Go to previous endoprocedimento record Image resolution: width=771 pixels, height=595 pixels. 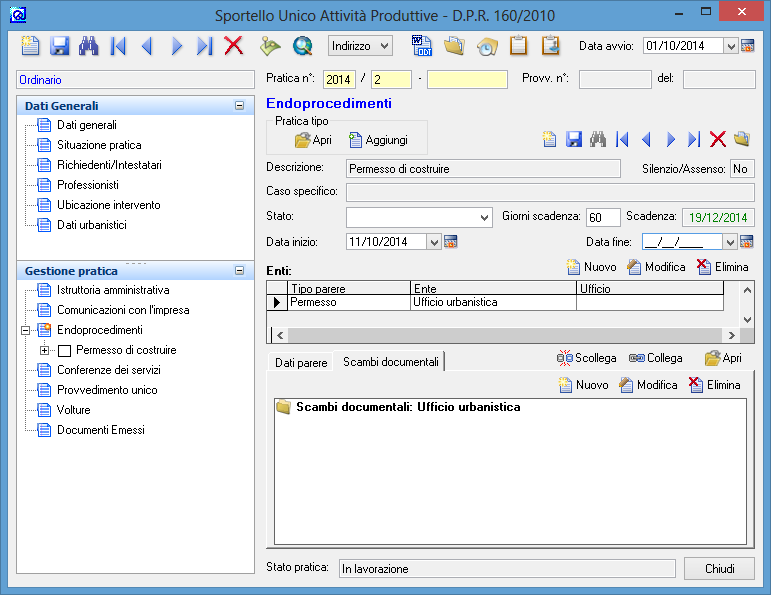pos(646,139)
